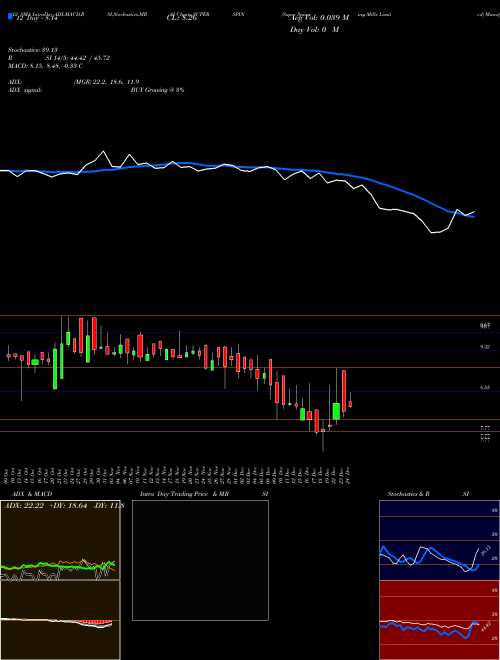Viewport: 500px width, 660px height.
Task: Click the 'Stochastics: 39.13' reading
Action: pos(35,49)
